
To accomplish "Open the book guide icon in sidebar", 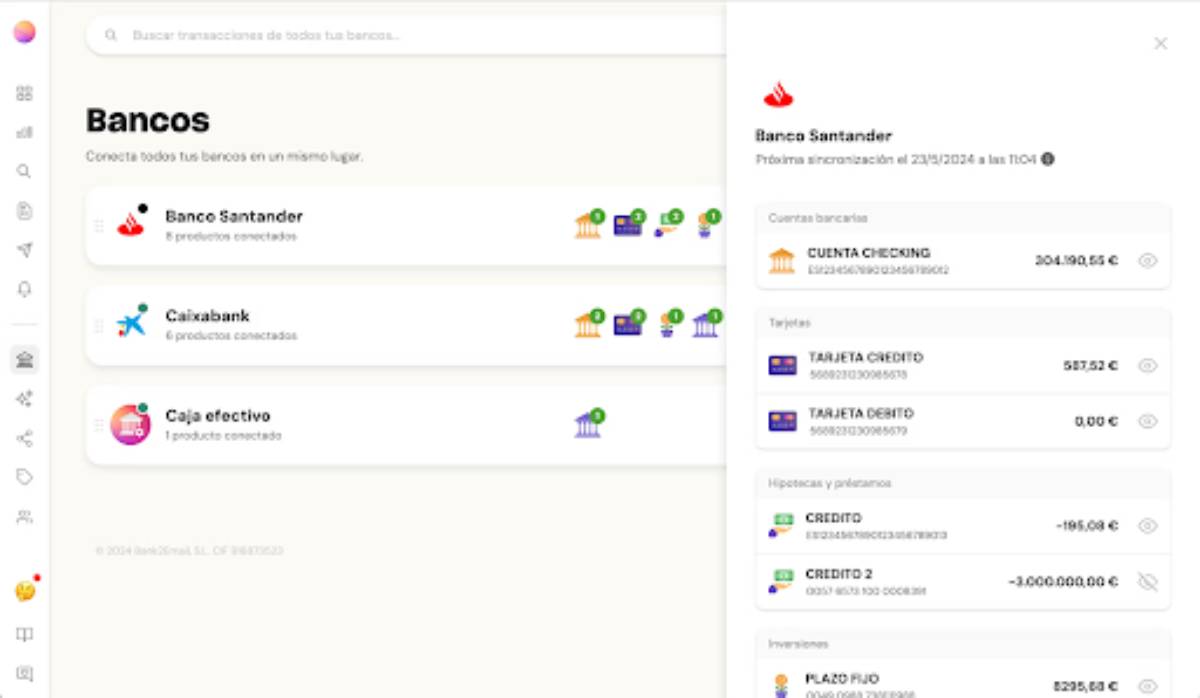I will [25, 635].
